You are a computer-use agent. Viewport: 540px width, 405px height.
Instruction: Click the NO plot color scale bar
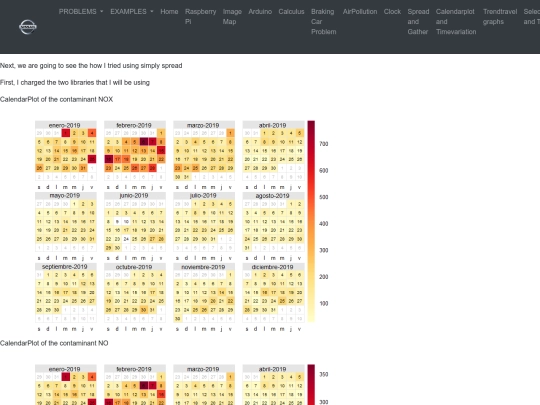pyautogui.click(x=311, y=385)
